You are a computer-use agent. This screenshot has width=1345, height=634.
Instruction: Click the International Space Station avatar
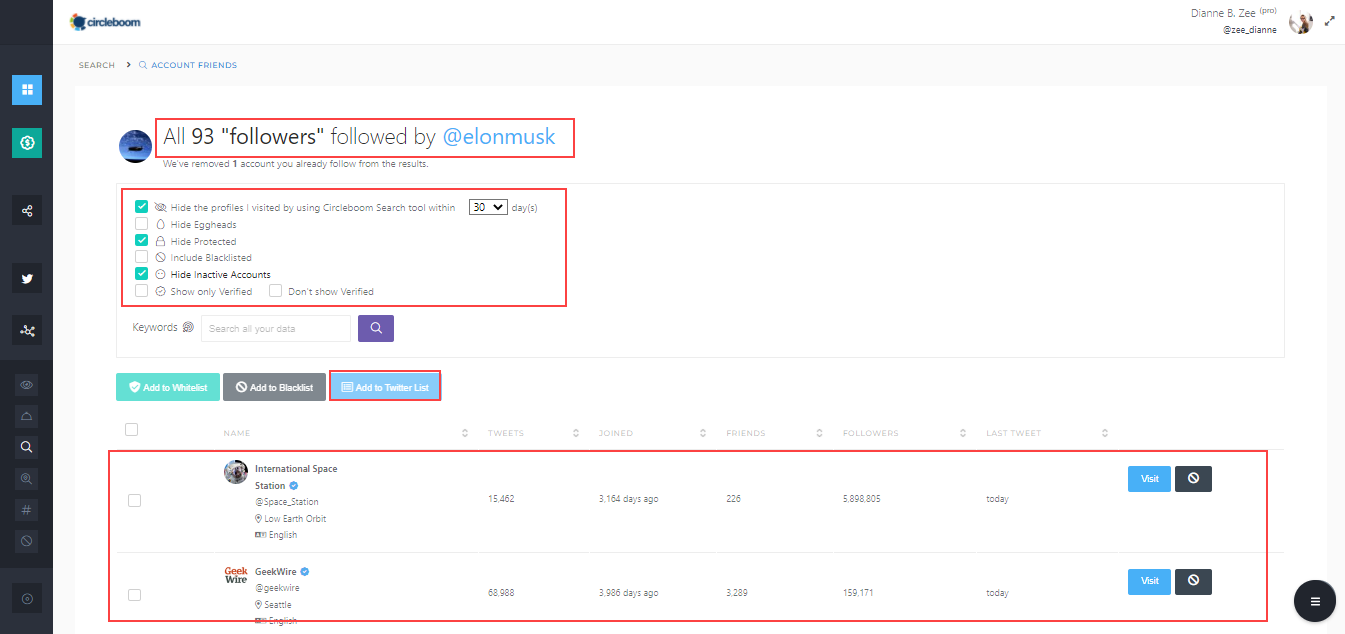pos(236,472)
